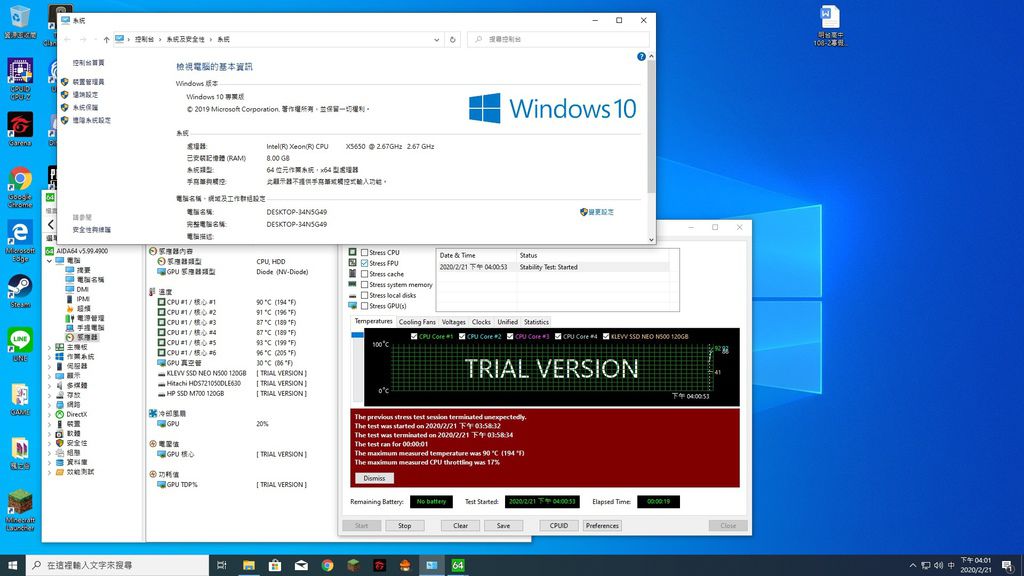Viewport: 1024px width, 576px height.
Task: Collapse the 電腦 tree node in AIDA64
Action: 50,261
